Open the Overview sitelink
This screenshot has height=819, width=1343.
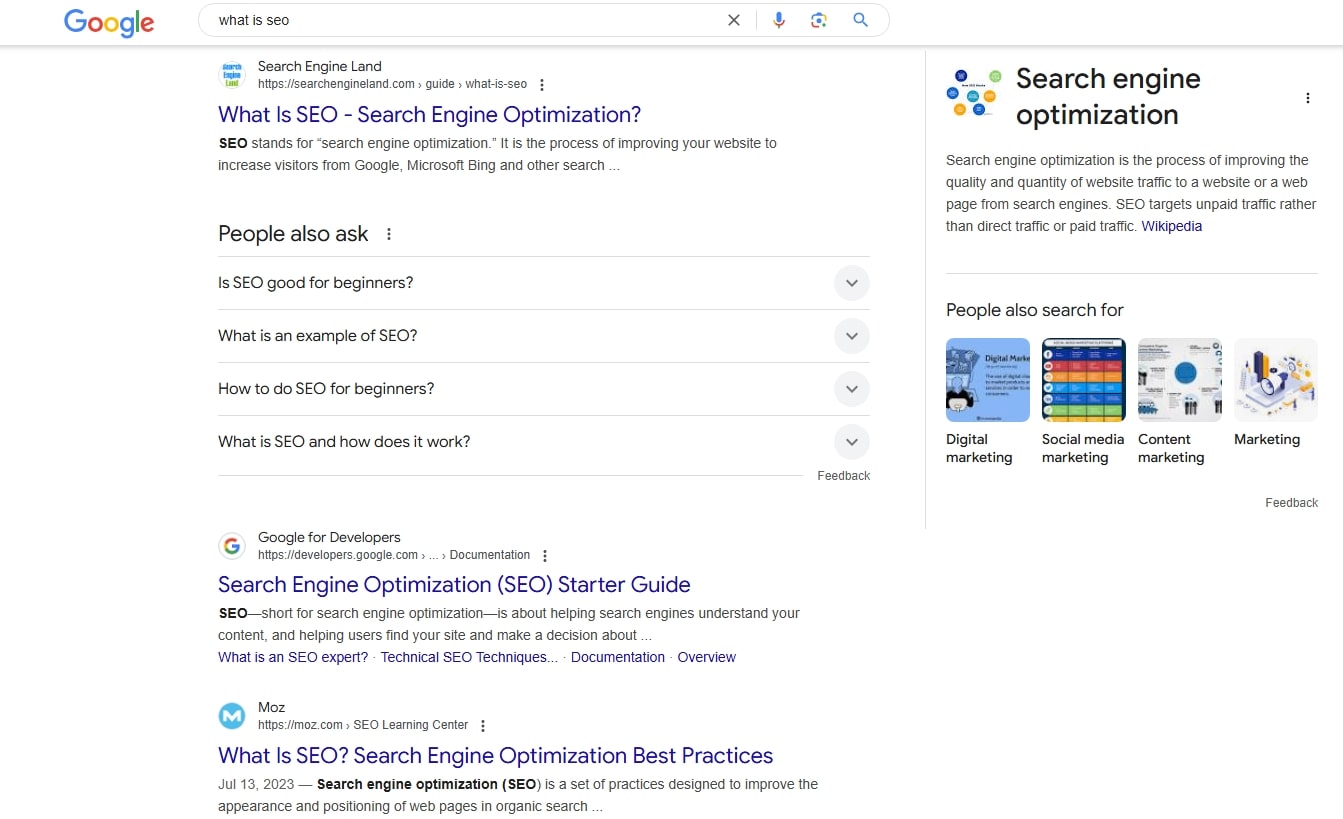[706, 657]
